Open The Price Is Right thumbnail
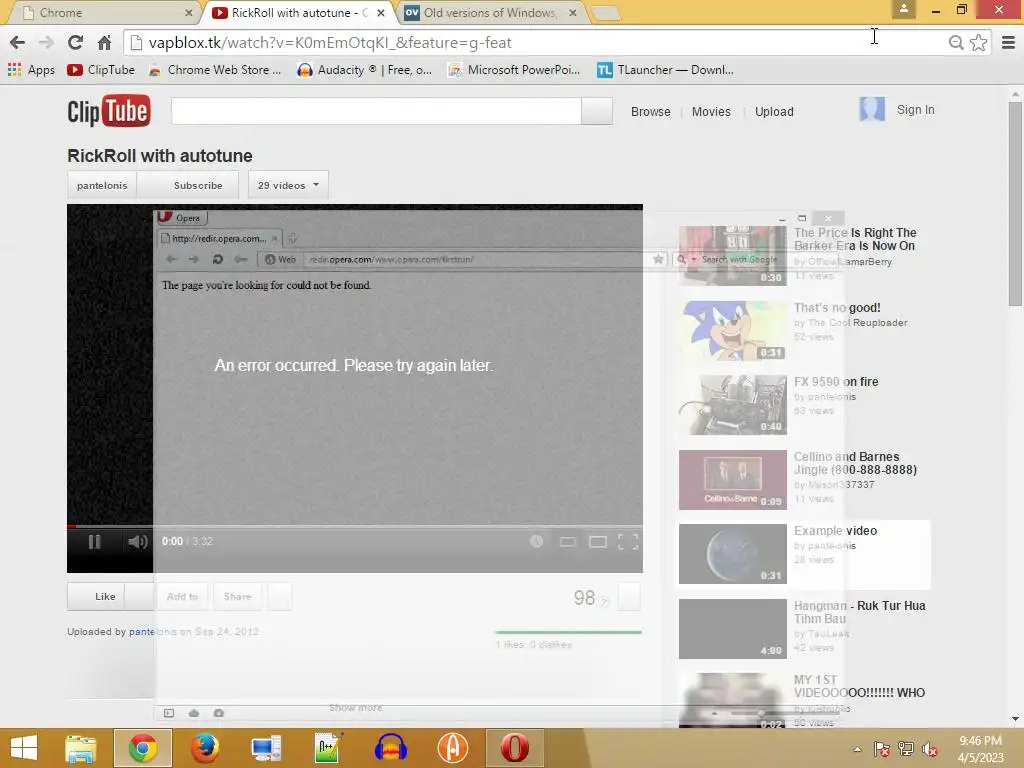This screenshot has height=768, width=1024. [733, 255]
